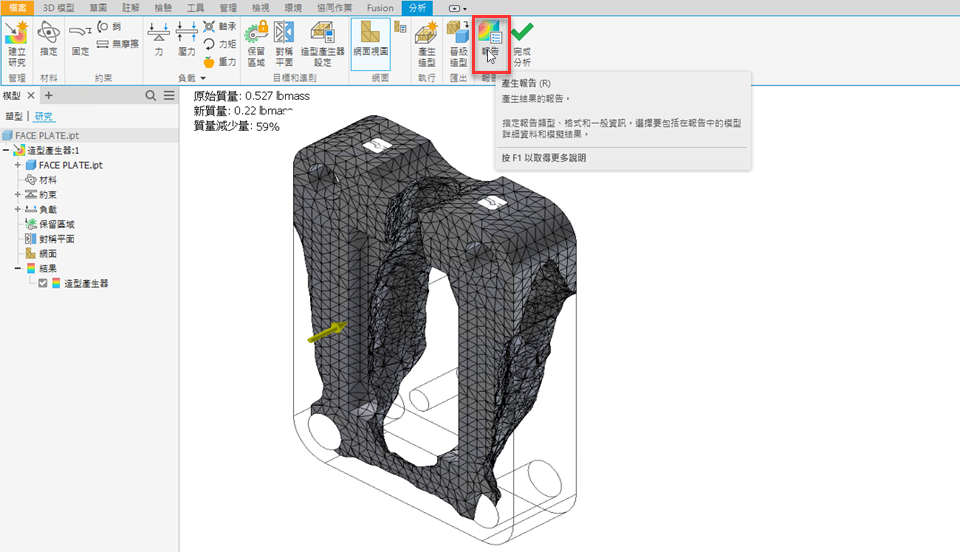Open the ribbon display options dropdown
The height and width of the screenshot is (552, 960).
click(x=457, y=9)
